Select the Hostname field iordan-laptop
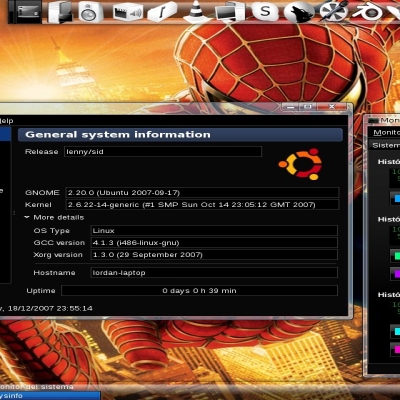Image resolution: width=400 pixels, height=400 pixels. (214, 273)
